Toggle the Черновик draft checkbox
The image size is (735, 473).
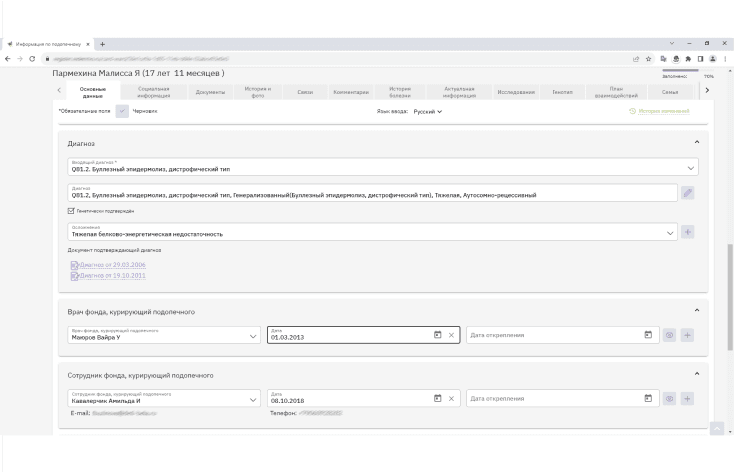pos(122,111)
